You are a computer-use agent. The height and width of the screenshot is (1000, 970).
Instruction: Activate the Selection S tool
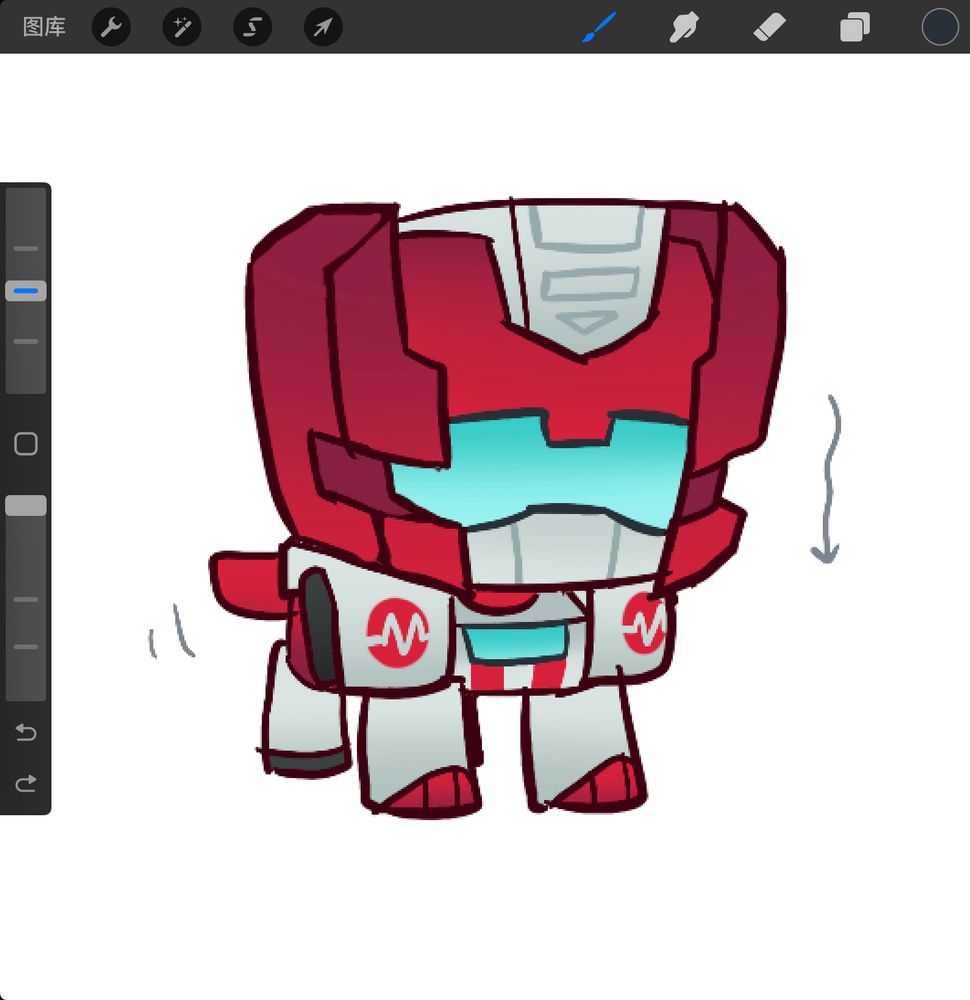coord(253,27)
